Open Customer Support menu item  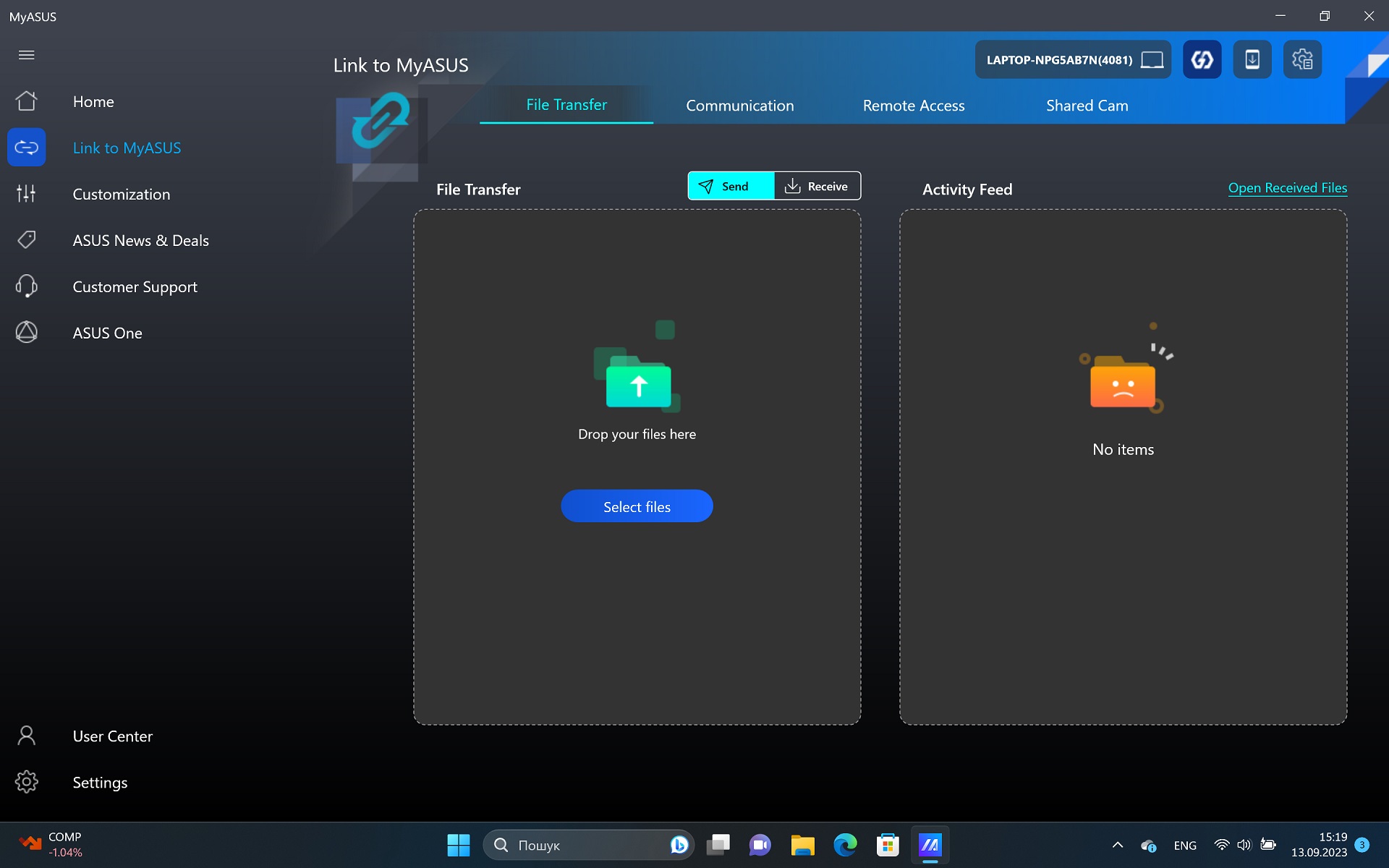[135, 287]
